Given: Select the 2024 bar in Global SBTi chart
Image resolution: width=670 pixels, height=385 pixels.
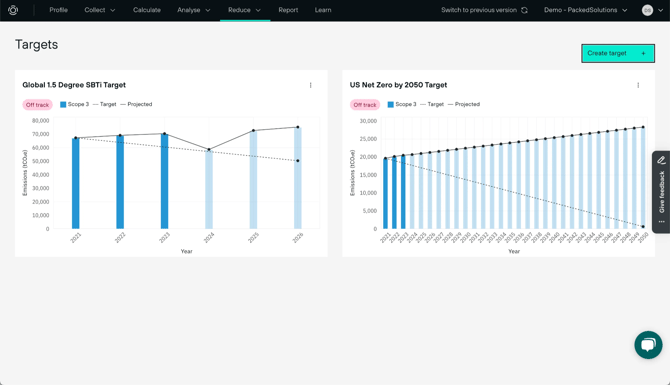Looking at the screenshot, I should (209, 189).
